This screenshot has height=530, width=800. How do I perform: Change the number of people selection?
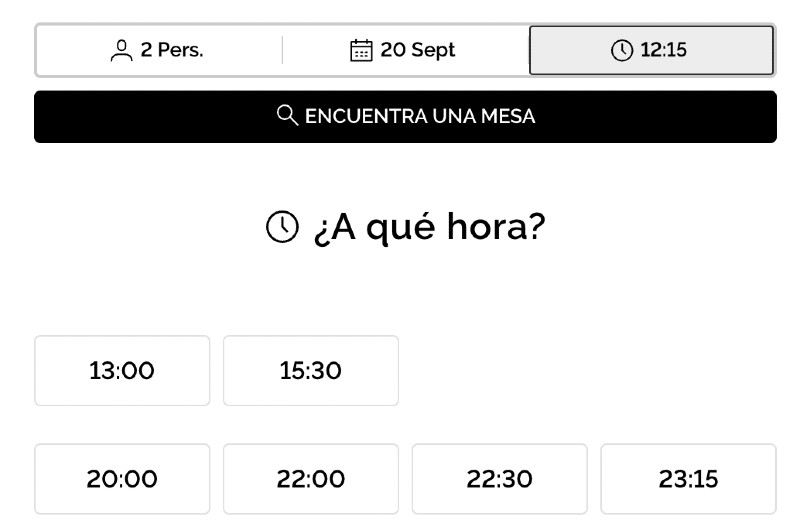pyautogui.click(x=159, y=50)
